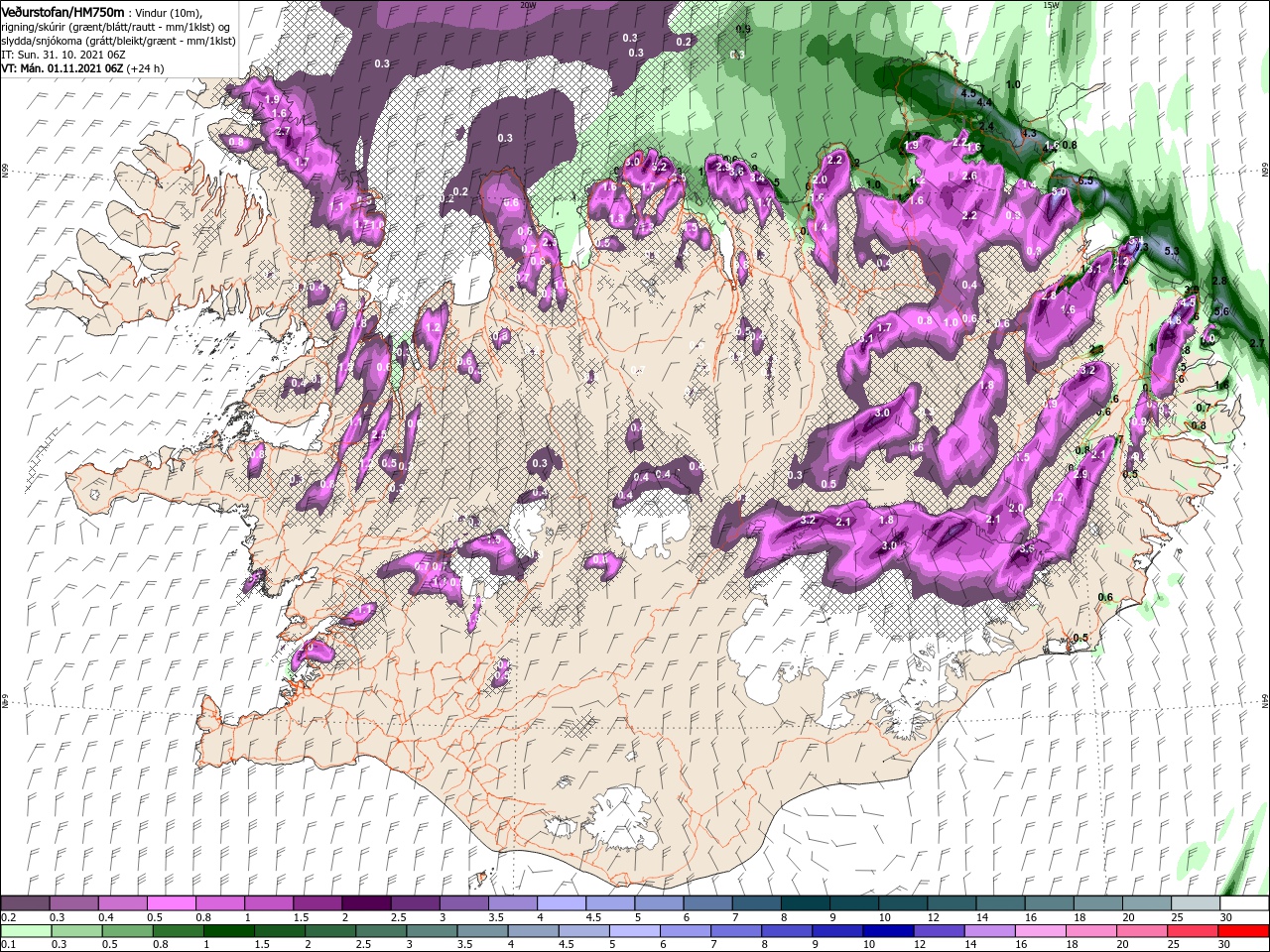Pick the upper scale swatch starting at 0.2

click(26, 903)
